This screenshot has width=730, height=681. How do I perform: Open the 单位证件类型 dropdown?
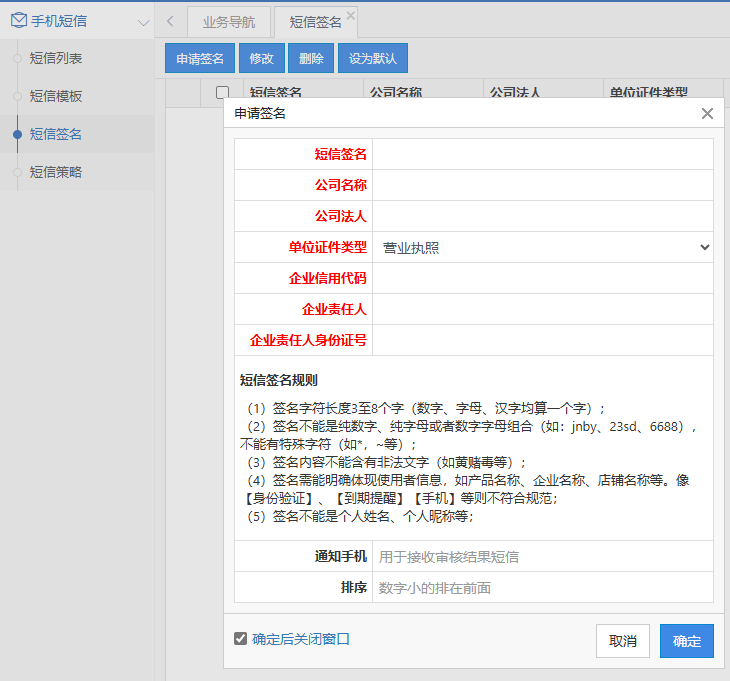(x=542, y=247)
